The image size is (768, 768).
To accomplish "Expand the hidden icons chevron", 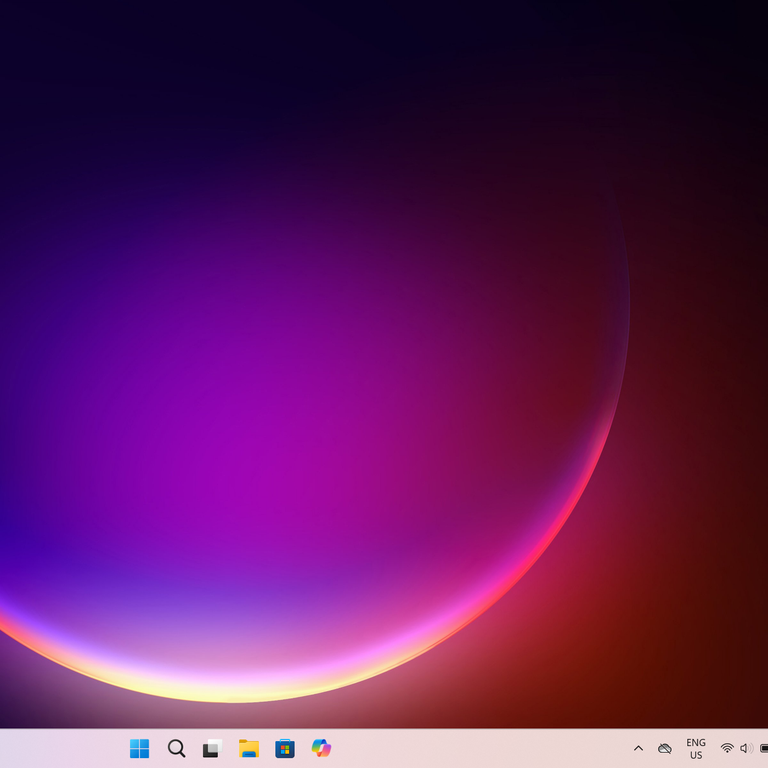I will (638, 748).
